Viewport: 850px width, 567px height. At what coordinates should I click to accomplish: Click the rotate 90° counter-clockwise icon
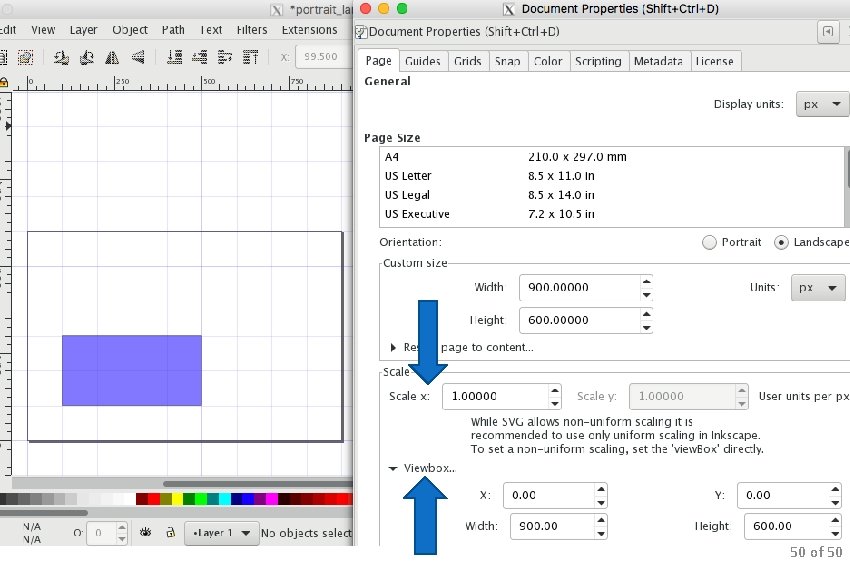click(61, 57)
